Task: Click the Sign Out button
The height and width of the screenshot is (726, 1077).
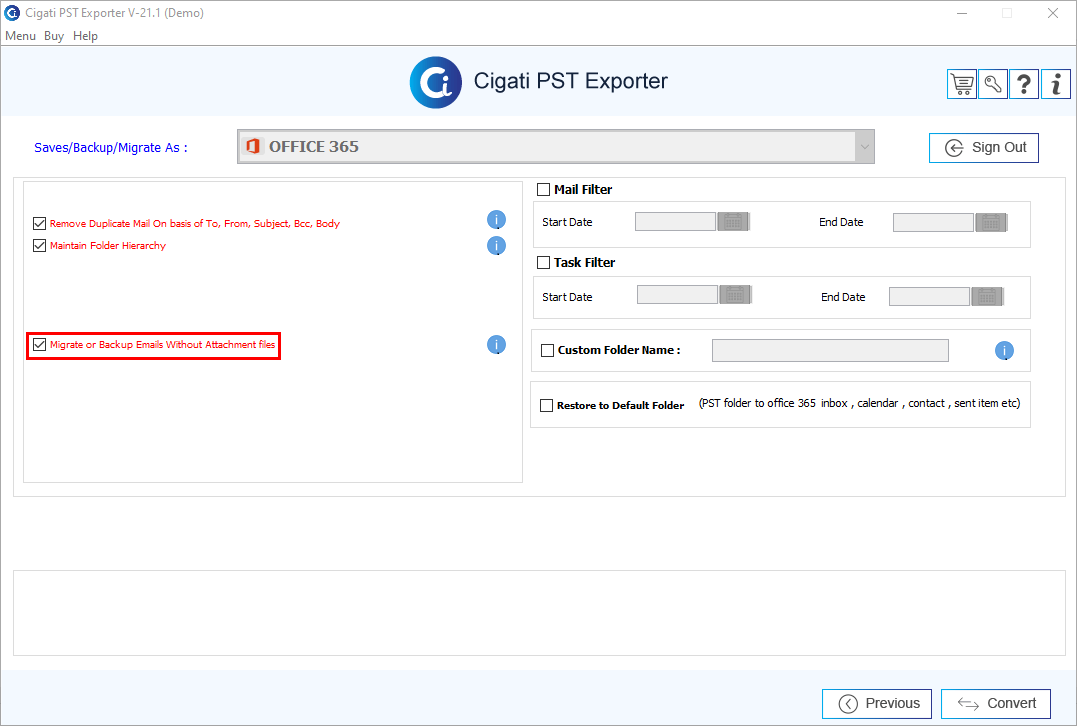Action: pyautogui.click(x=984, y=148)
